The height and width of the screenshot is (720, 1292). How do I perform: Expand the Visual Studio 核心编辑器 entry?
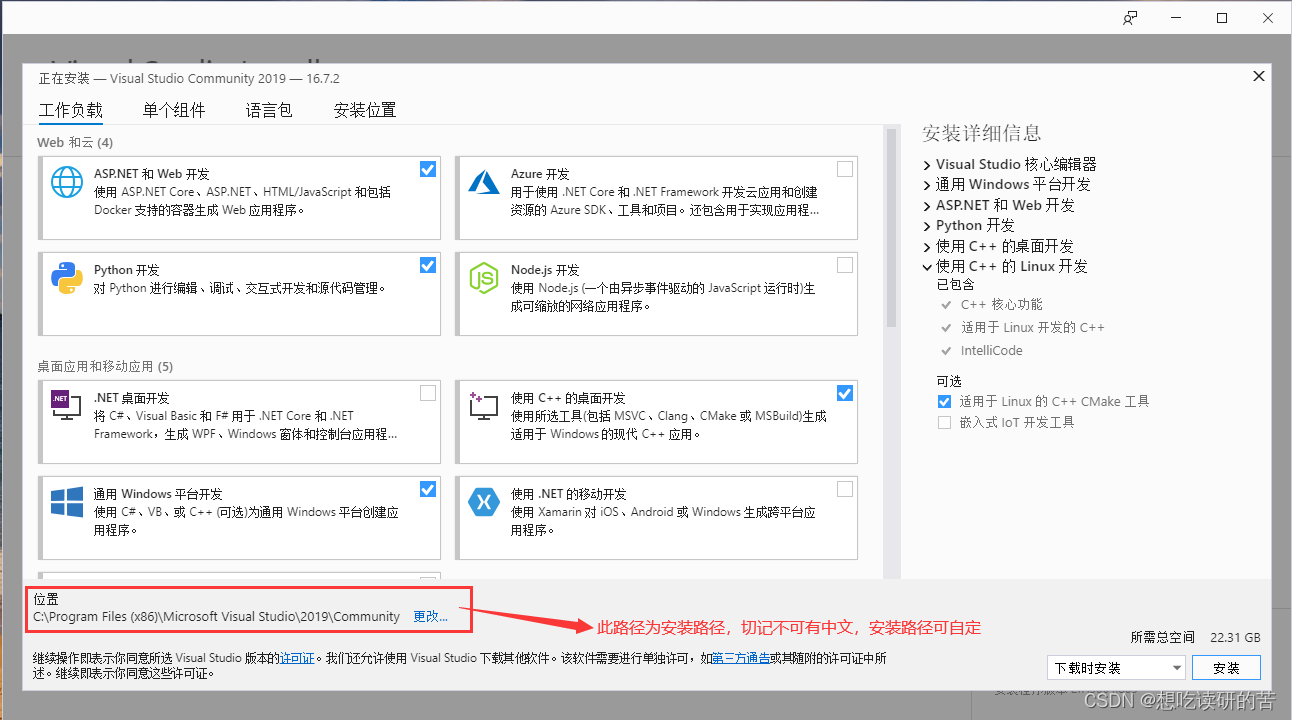point(926,164)
